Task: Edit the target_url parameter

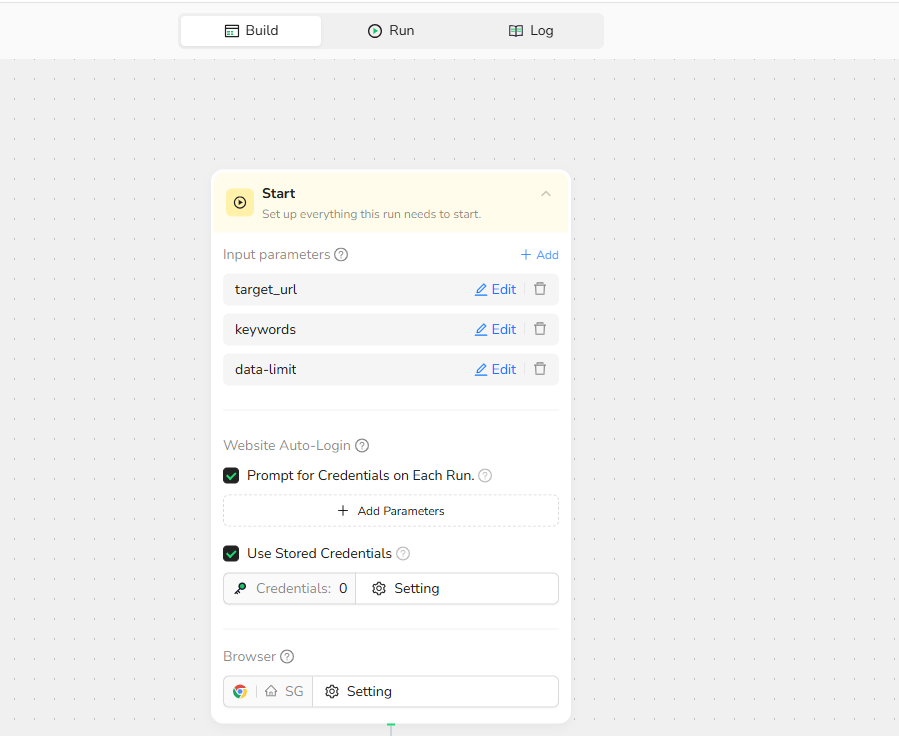Action: point(495,289)
